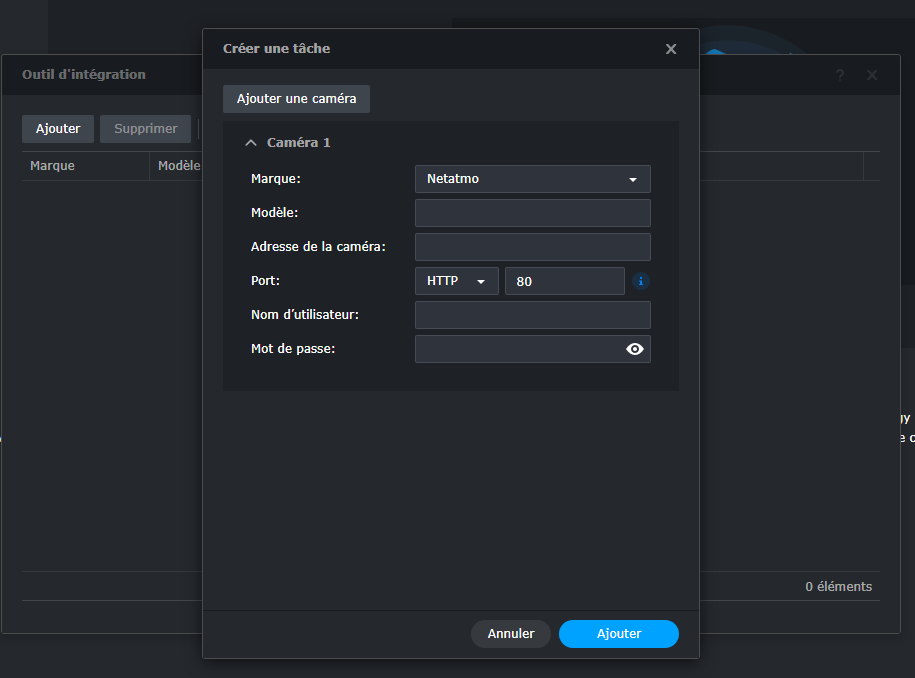Show password with the eye icon

(x=634, y=349)
